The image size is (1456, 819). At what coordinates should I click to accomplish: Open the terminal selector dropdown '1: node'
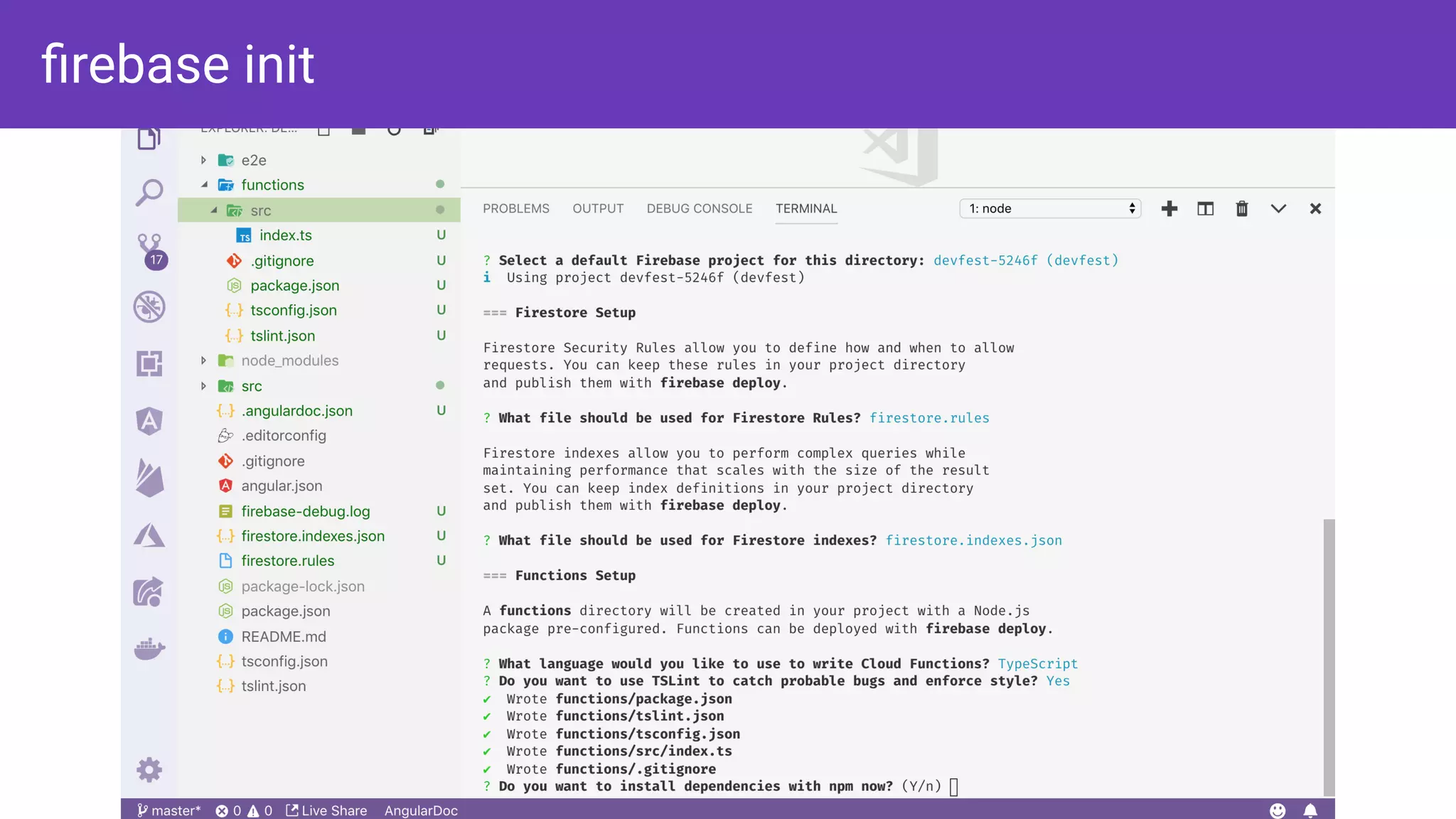1050,208
